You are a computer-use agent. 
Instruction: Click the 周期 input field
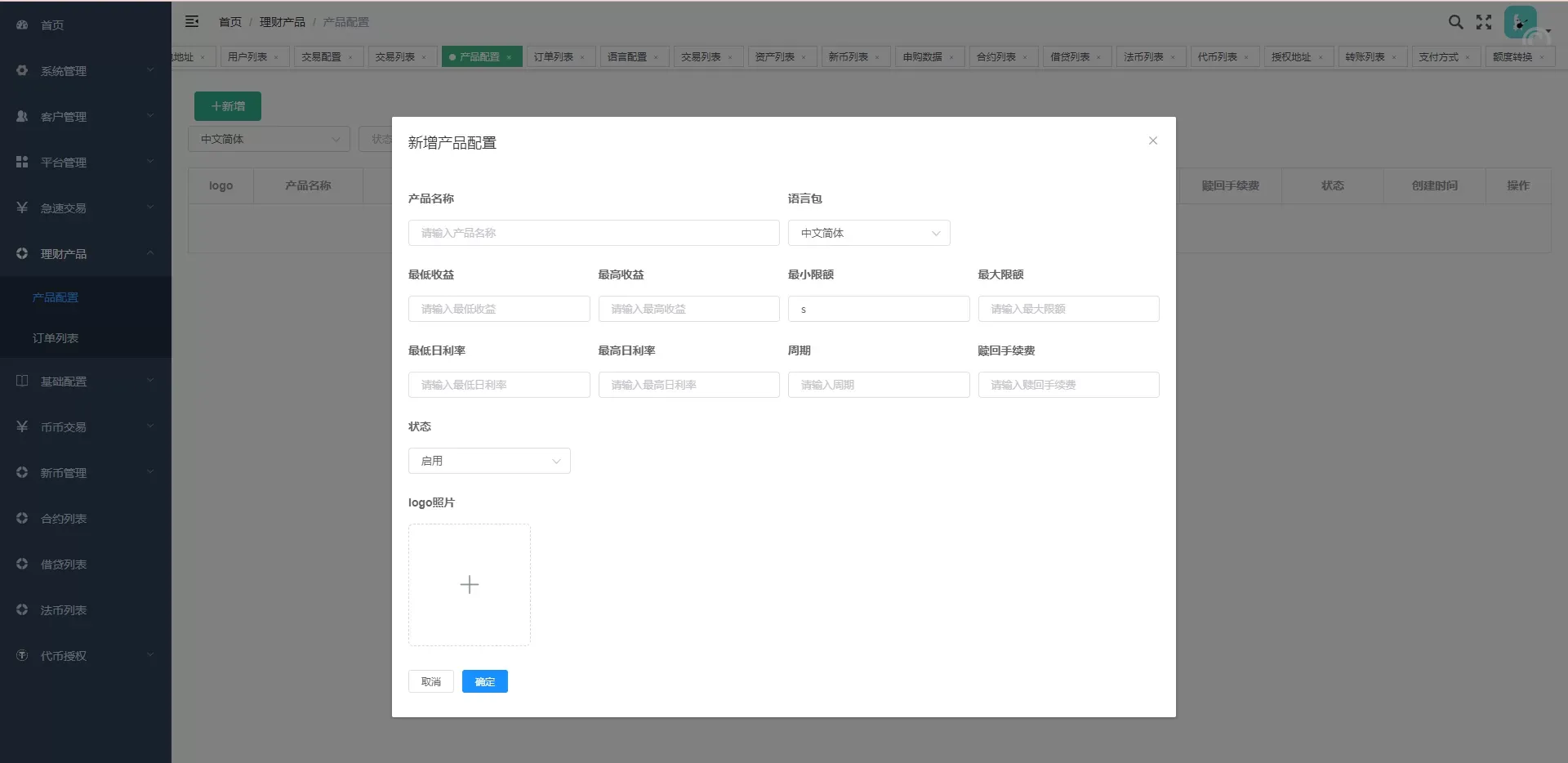tap(878, 385)
